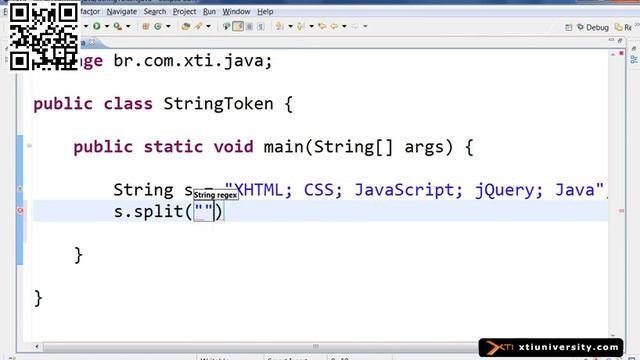Open the Navigate menu
640x360 pixels.
(122, 11)
